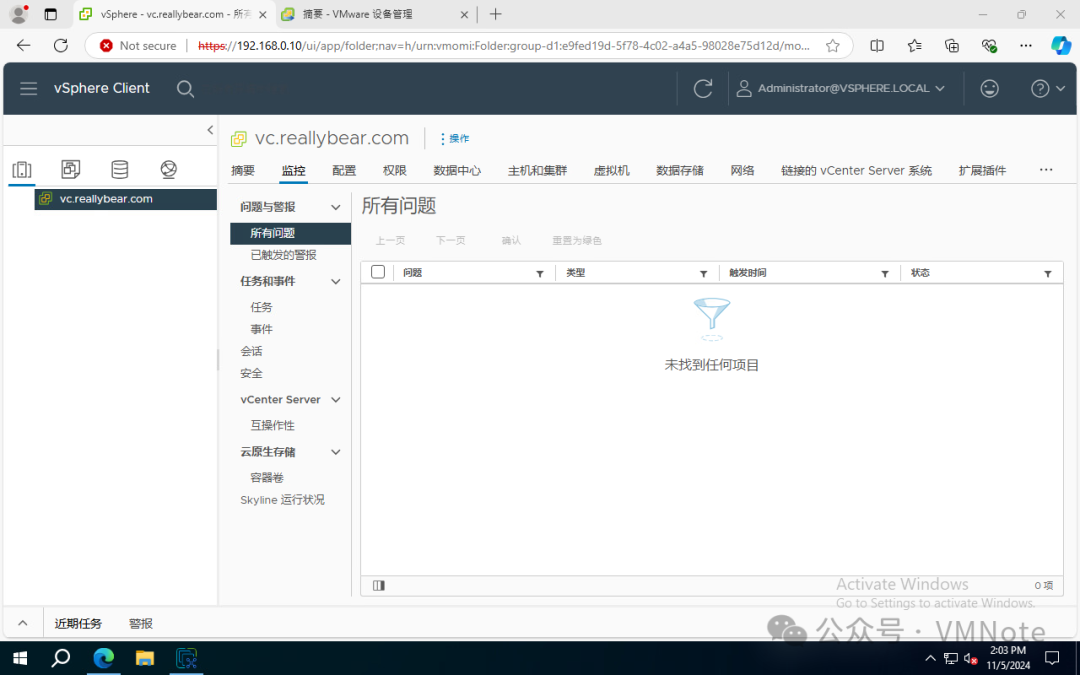The height and width of the screenshot is (675, 1080).
Task: Select Storage inventory icon
Action: pyautogui.click(x=120, y=169)
